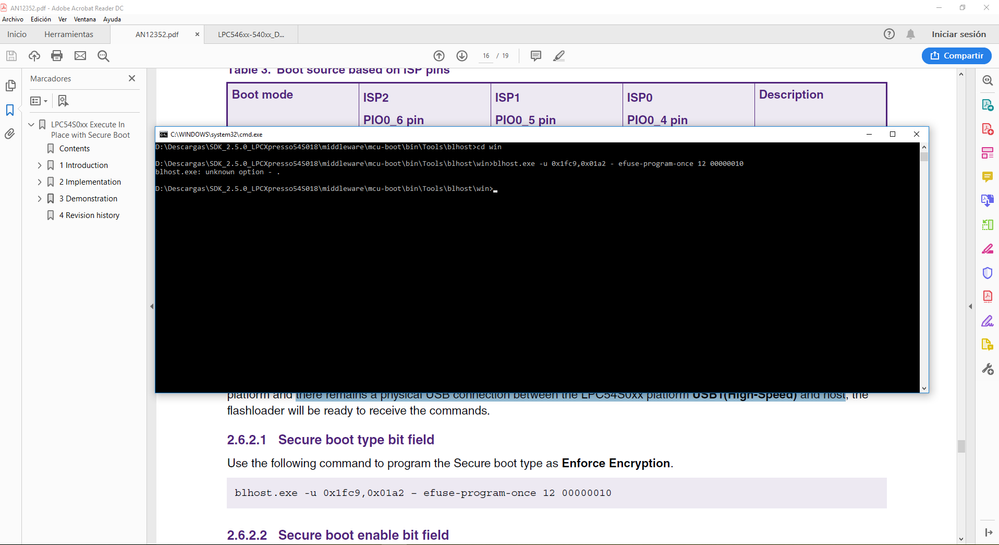Open Send for comments tool
The height and width of the screenshot is (545, 999).
[988, 345]
